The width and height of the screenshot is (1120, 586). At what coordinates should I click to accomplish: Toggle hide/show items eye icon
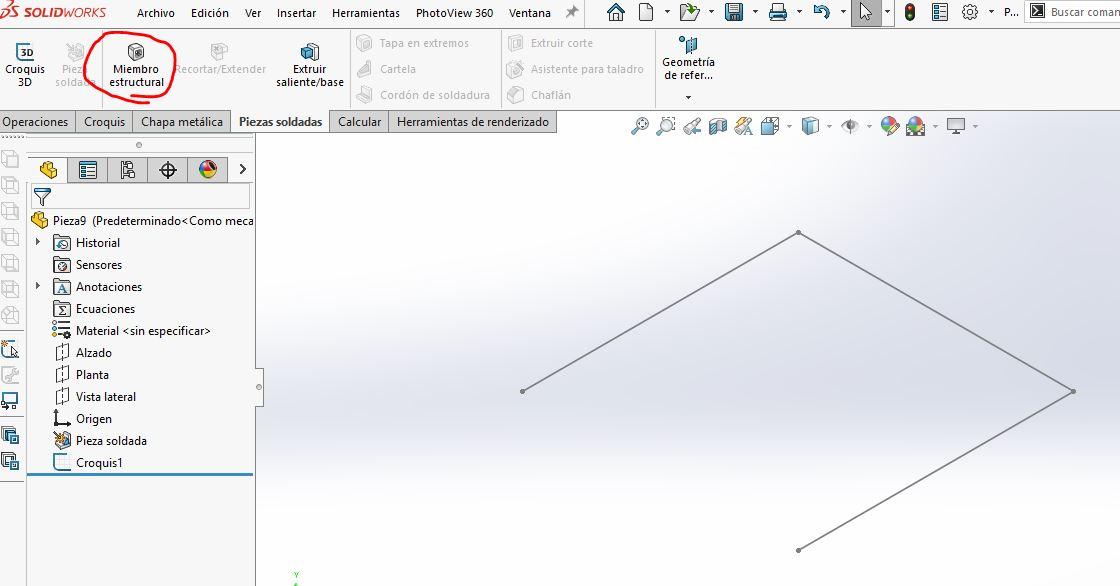pyautogui.click(x=850, y=126)
